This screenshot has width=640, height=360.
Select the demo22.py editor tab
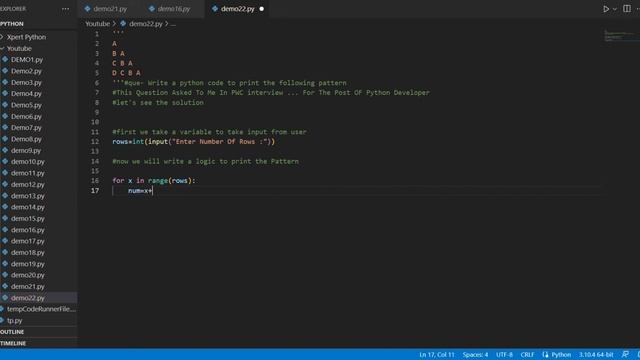238,9
